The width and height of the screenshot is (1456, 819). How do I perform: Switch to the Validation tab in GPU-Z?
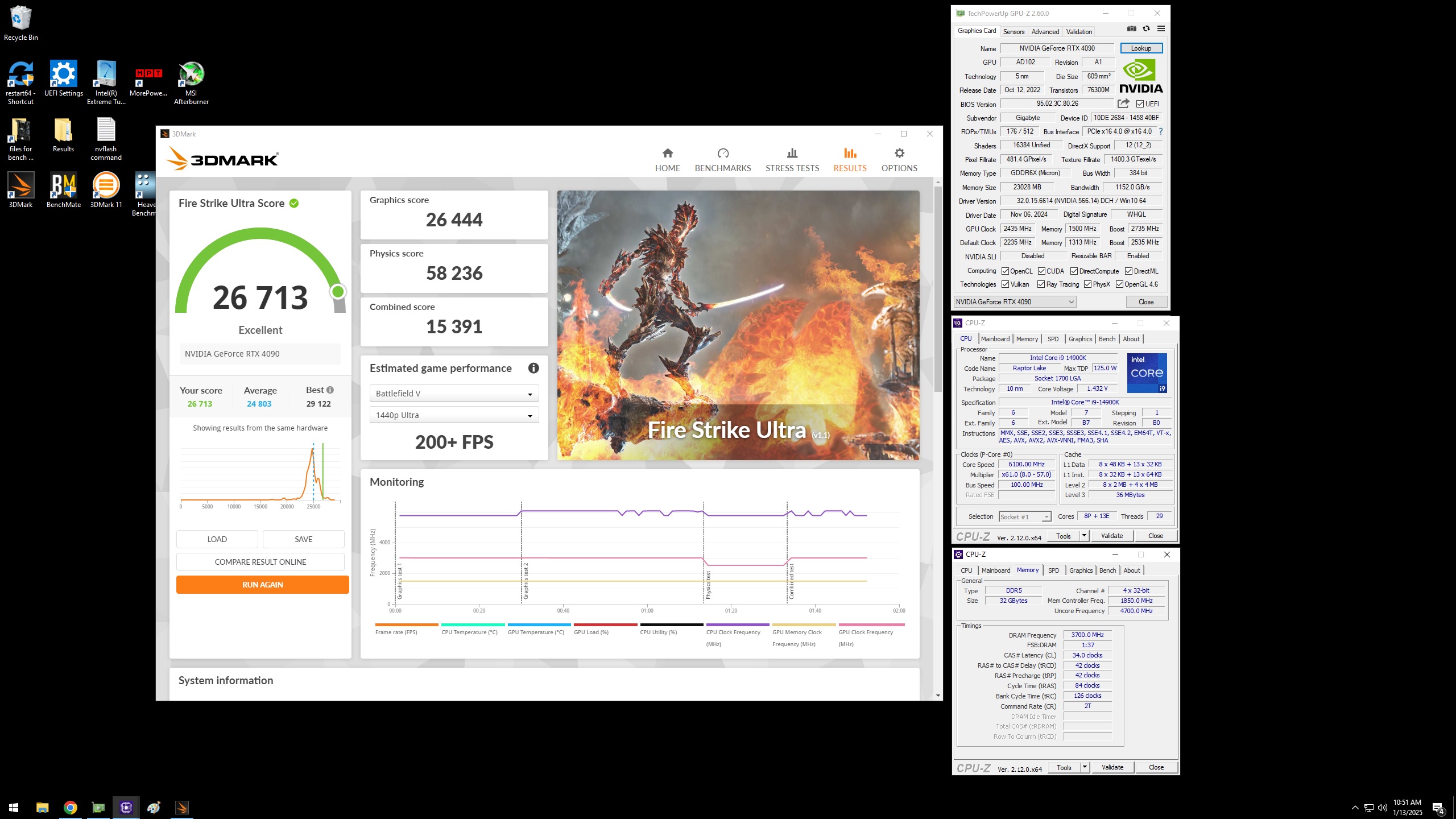(1079, 32)
